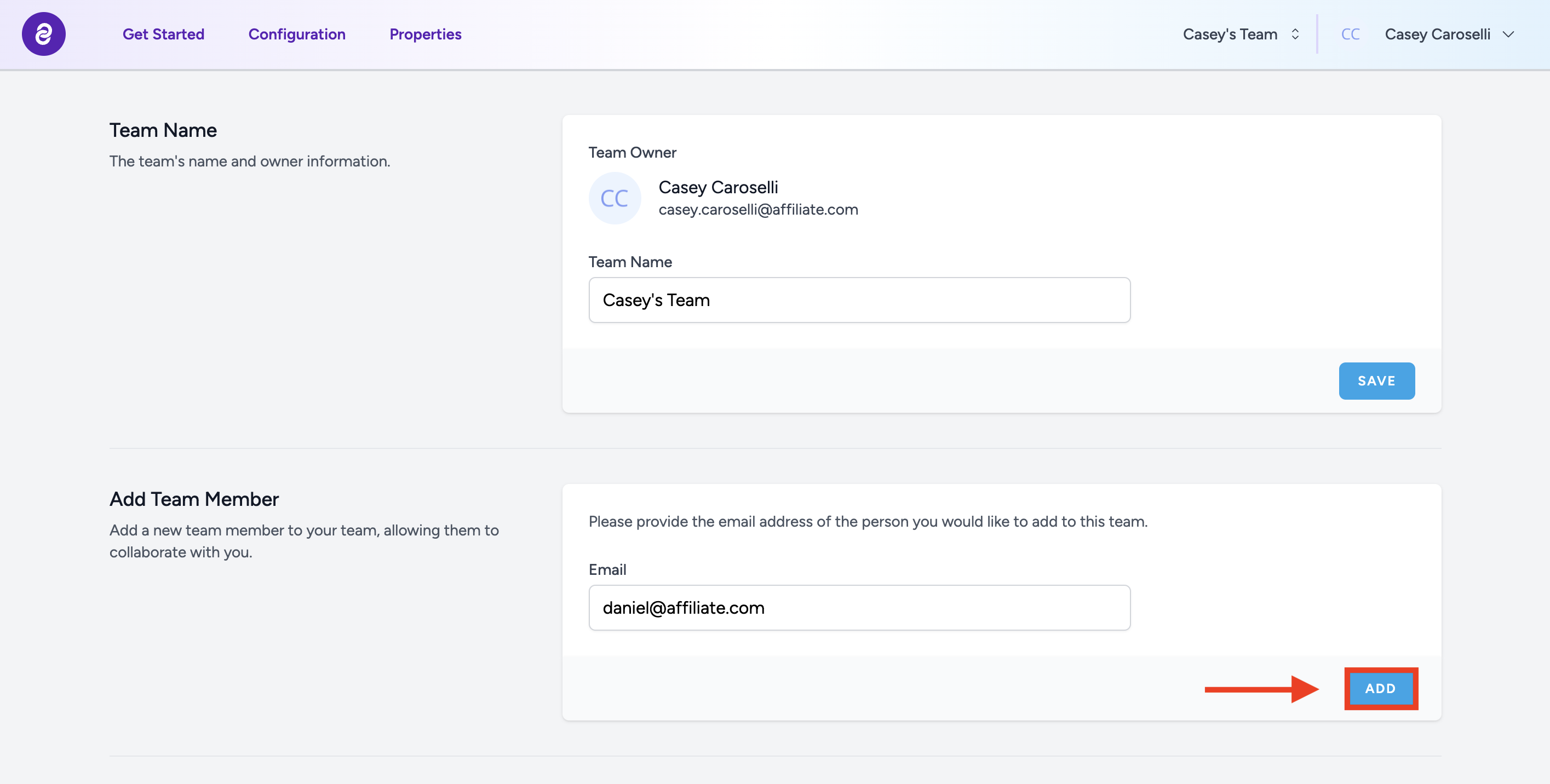Viewport: 1550px width, 784px height.
Task: Click the CC avatar in the header
Action: click(x=1350, y=34)
